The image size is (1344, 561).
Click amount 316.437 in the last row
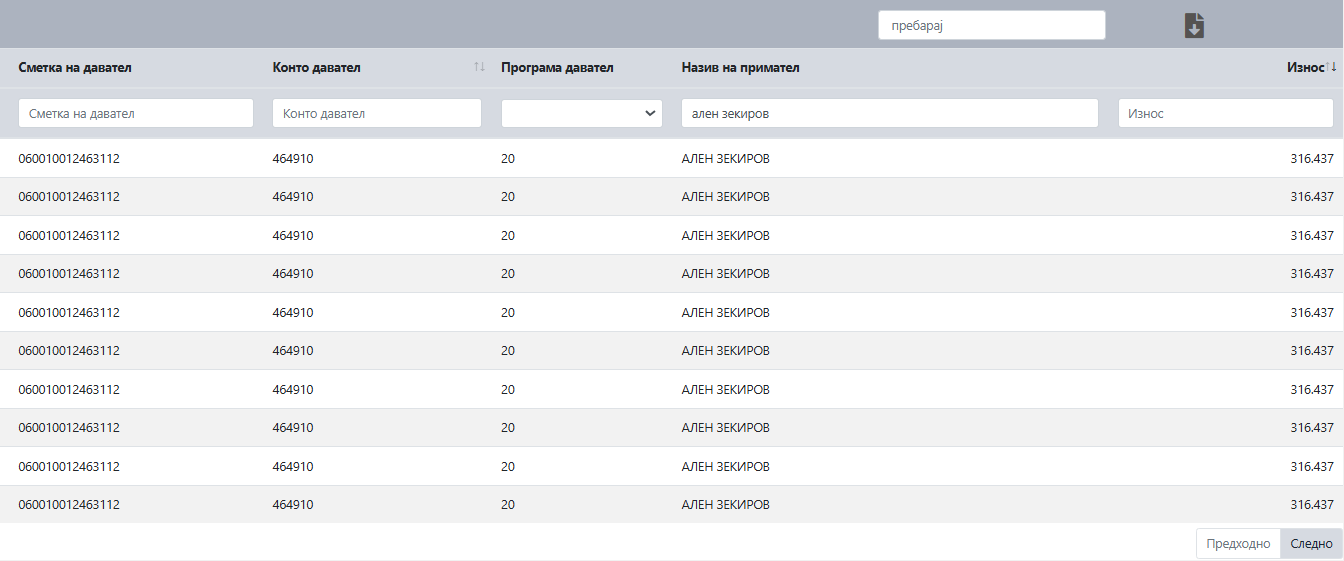[1312, 504]
